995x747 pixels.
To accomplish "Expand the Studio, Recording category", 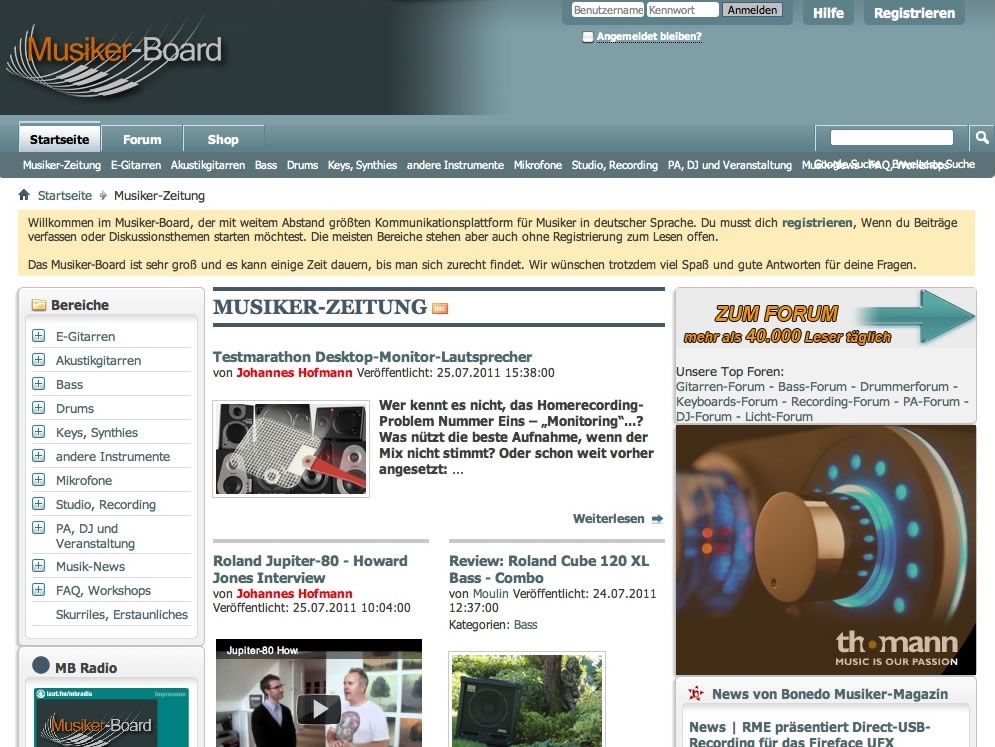I will [x=38, y=504].
